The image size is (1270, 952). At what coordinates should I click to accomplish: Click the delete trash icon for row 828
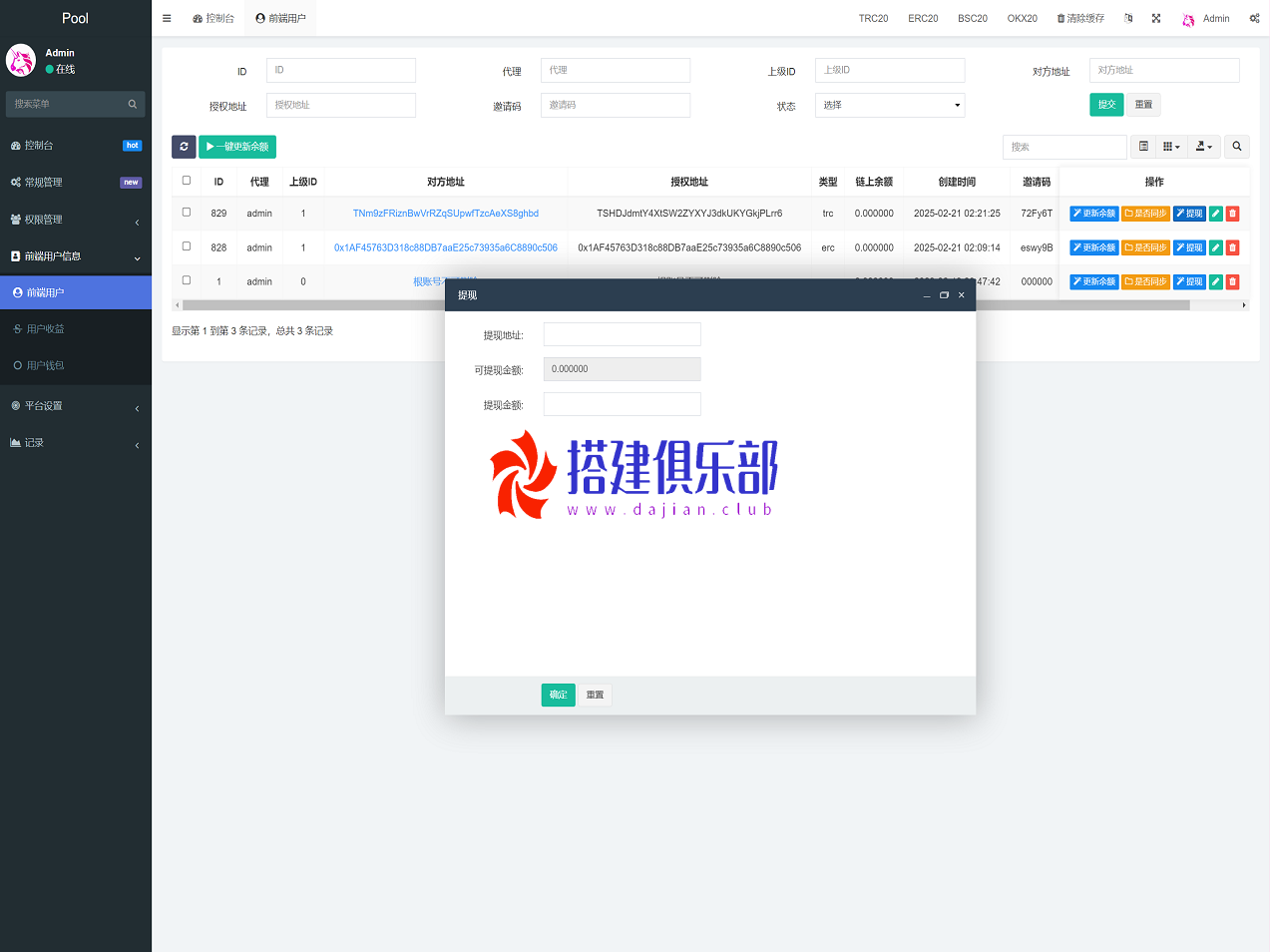point(1233,247)
